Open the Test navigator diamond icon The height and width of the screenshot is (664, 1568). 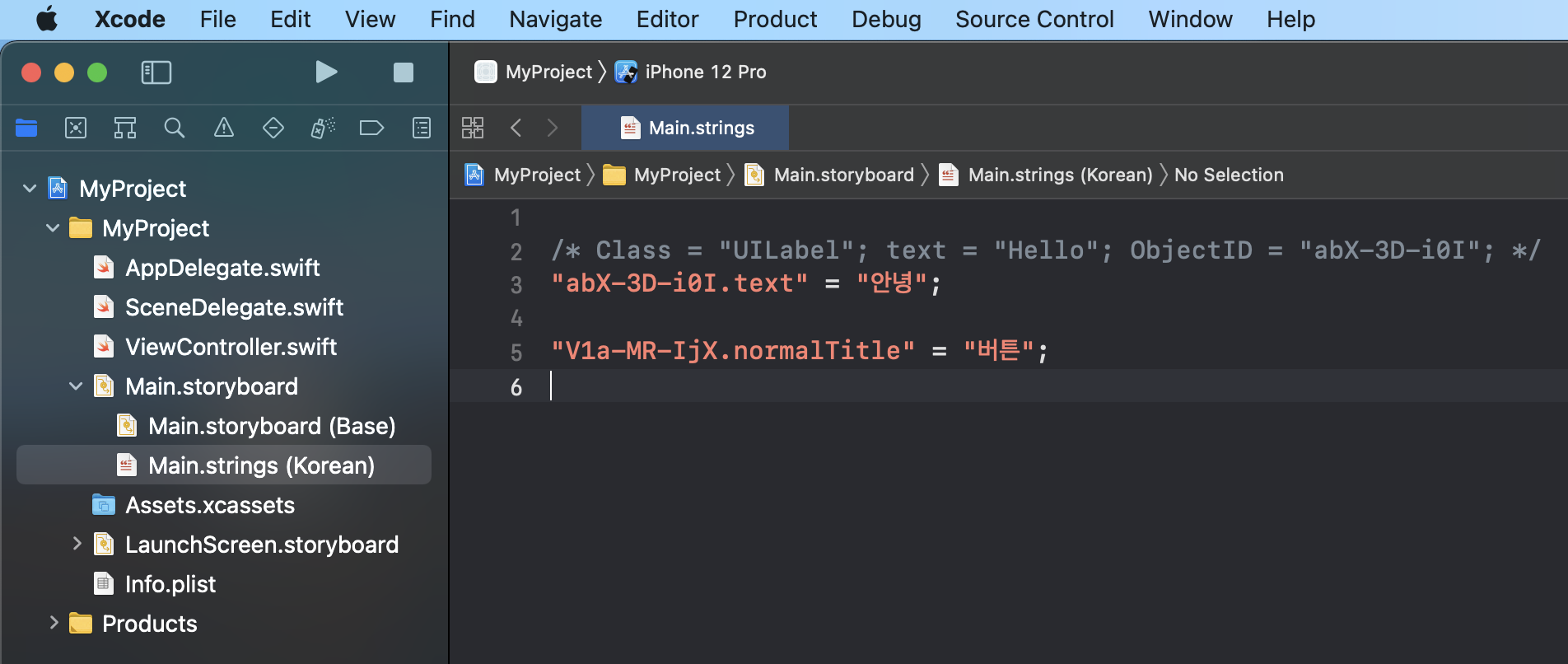click(x=273, y=128)
